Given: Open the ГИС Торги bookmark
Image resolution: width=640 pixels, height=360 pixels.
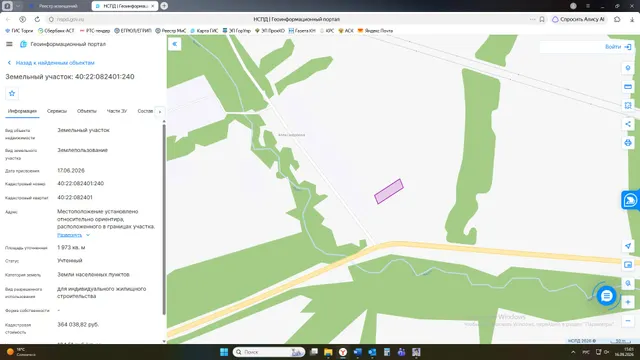Looking at the screenshot, I should coord(19,31).
